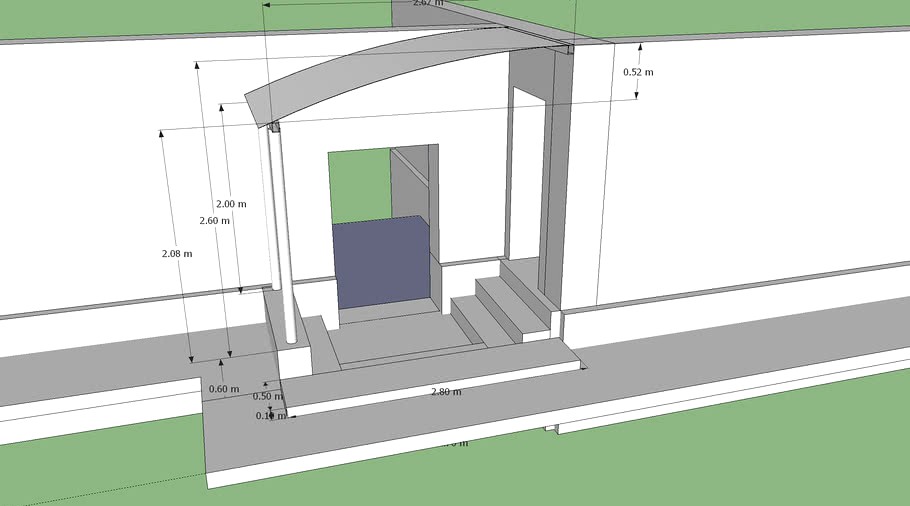Select the 0.60 m dimension label
The width and height of the screenshot is (910, 506).
pos(224,389)
